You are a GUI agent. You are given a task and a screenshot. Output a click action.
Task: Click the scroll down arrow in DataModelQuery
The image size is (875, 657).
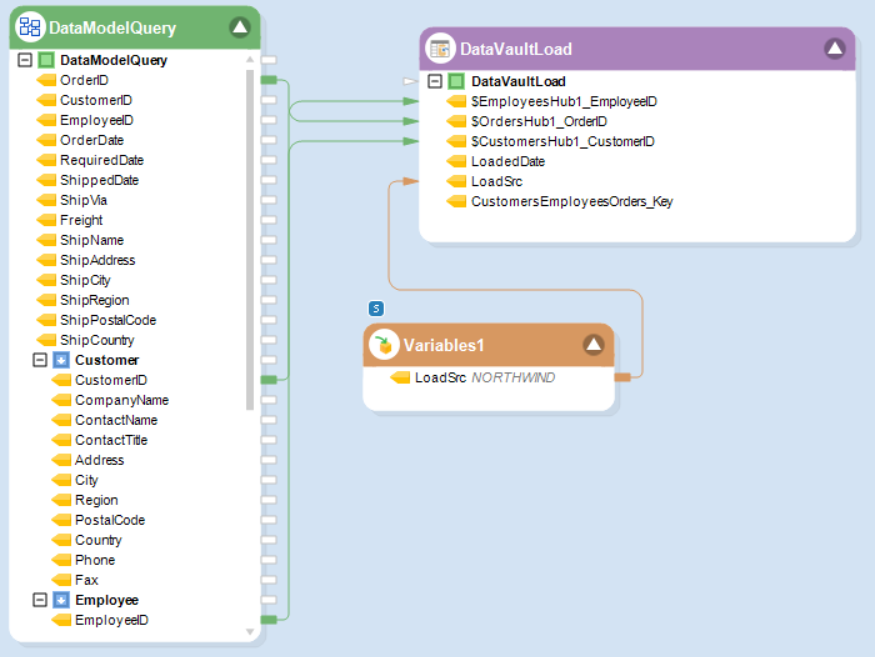point(250,632)
